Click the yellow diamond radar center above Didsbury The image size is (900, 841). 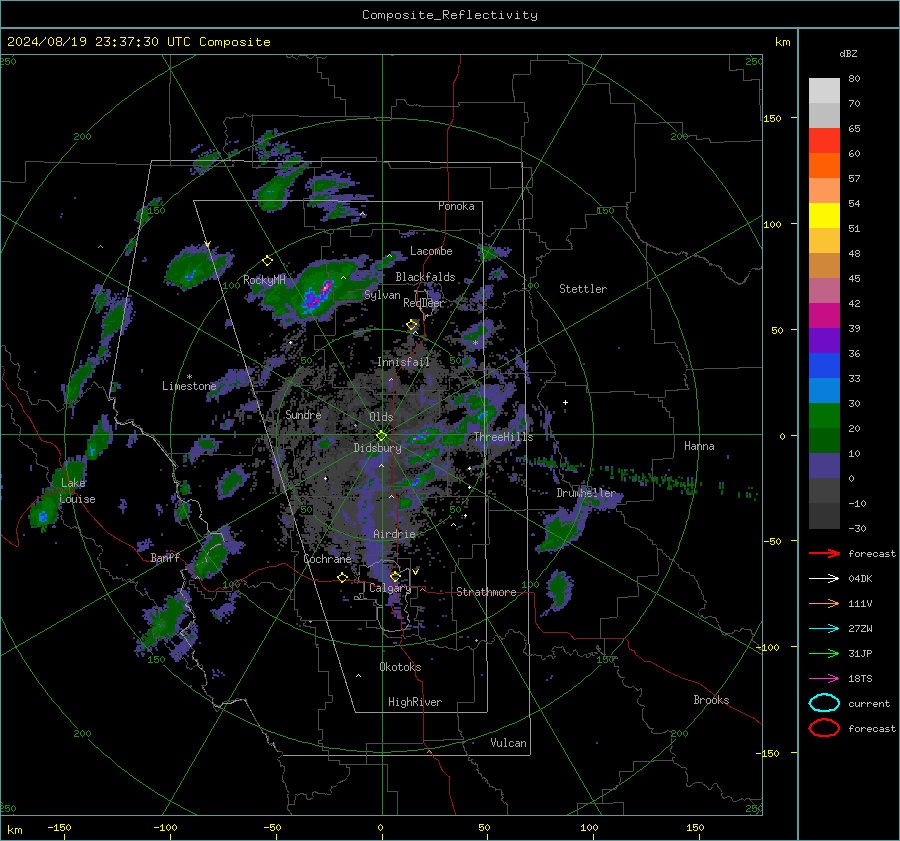381,436
